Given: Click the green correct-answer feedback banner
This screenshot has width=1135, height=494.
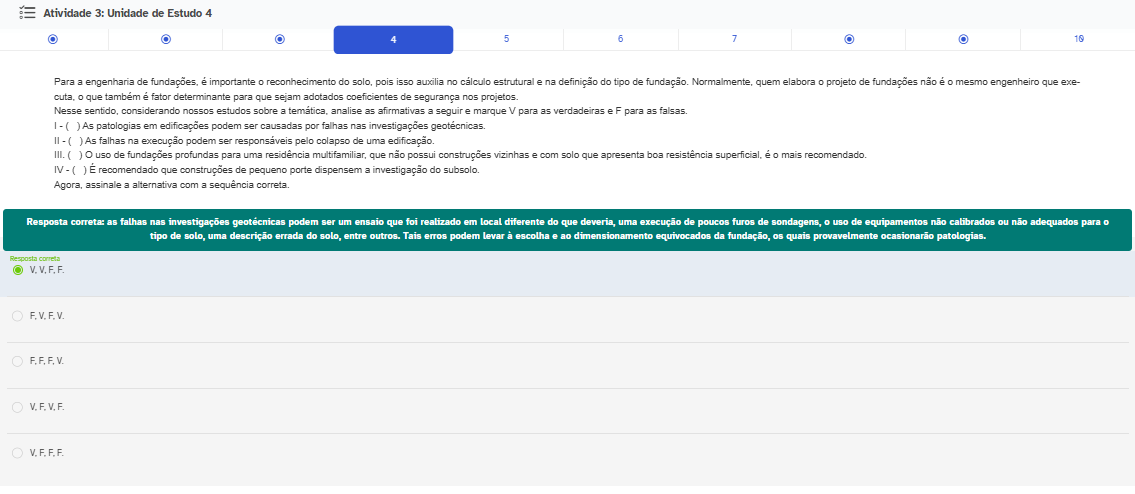Looking at the screenshot, I should pos(567,229).
